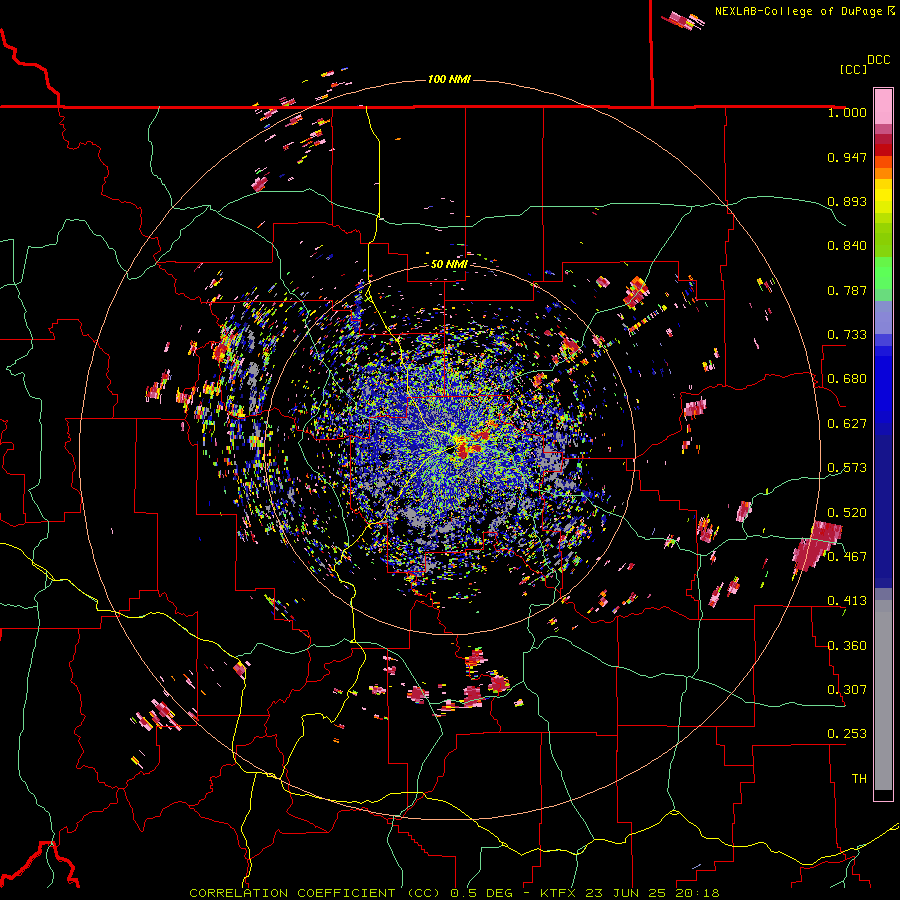Screen dimensions: 900x900
Task: Click the 0.680 color scale value
Action: point(847,379)
